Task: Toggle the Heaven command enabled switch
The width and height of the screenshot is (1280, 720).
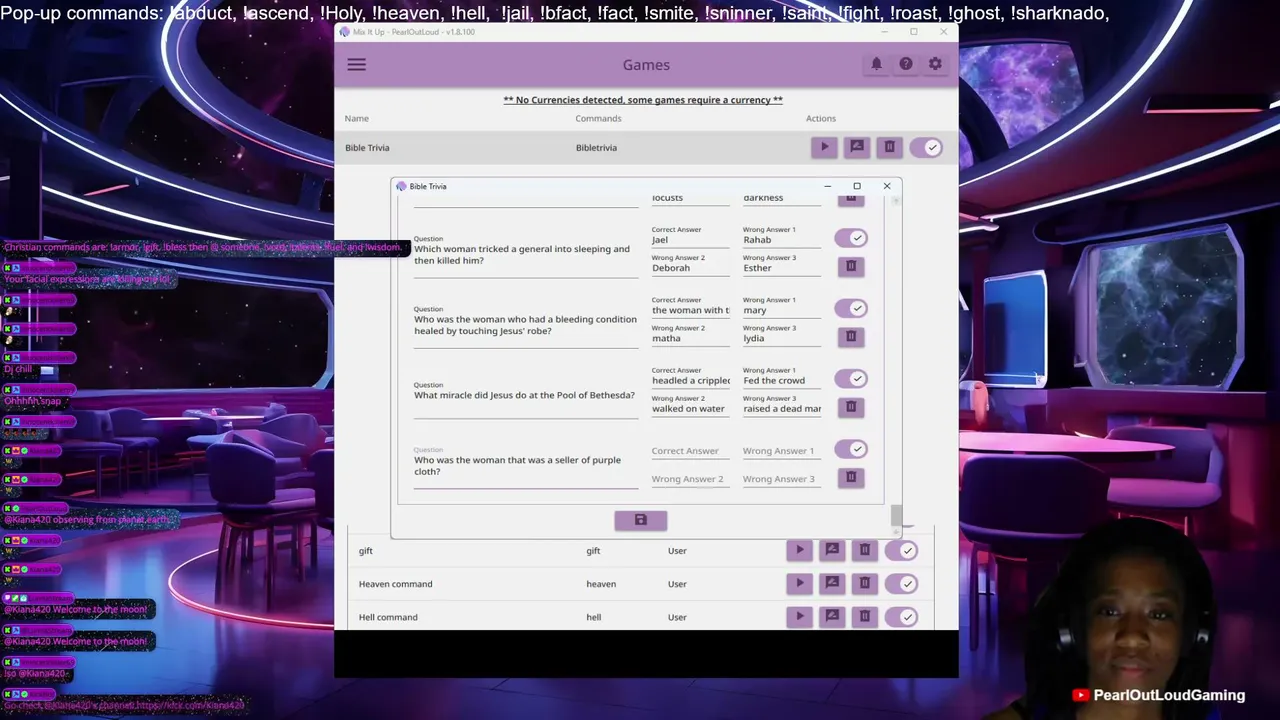Action: coord(902,583)
